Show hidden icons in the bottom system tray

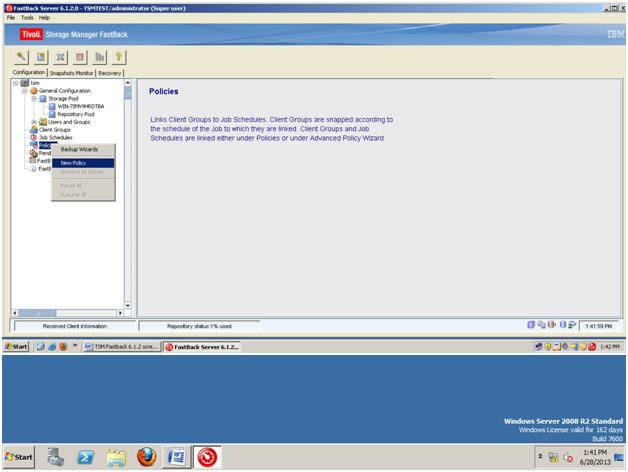coord(540,456)
